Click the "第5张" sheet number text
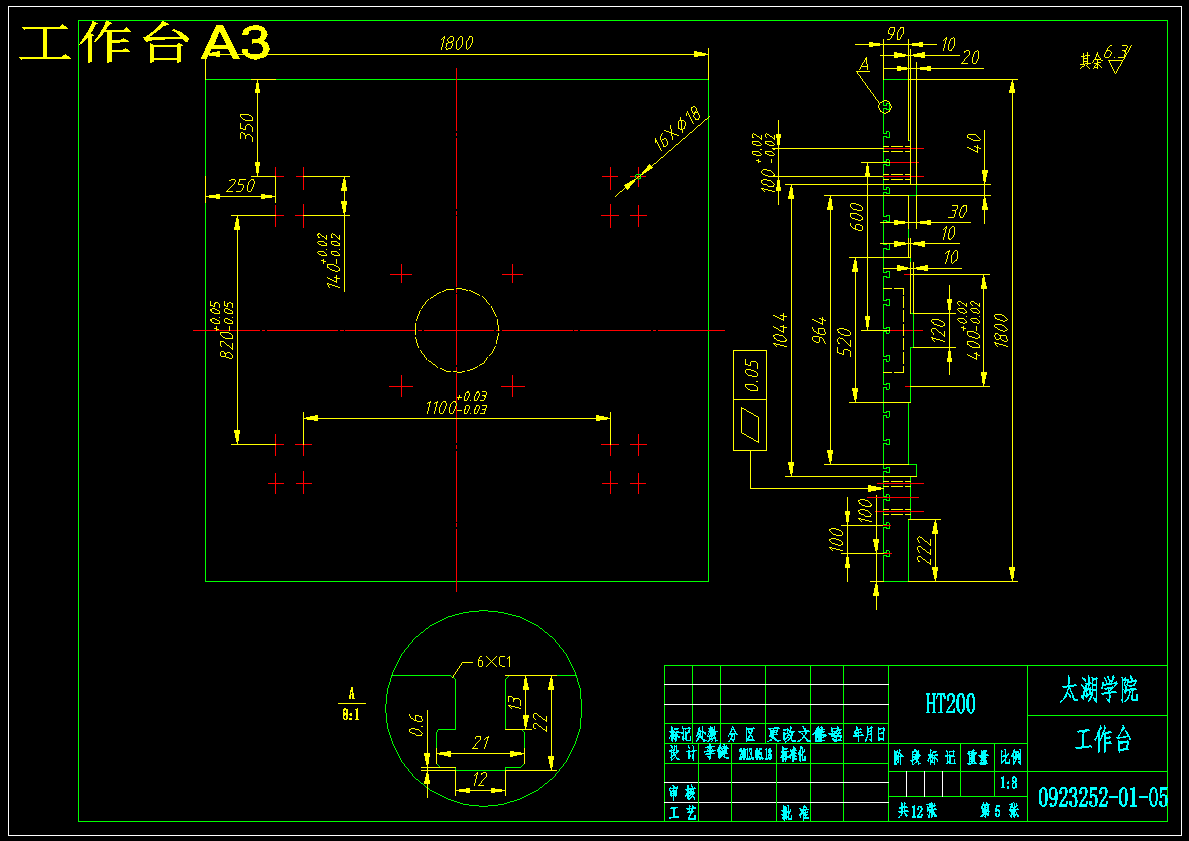The width and height of the screenshot is (1189, 841). 999,811
